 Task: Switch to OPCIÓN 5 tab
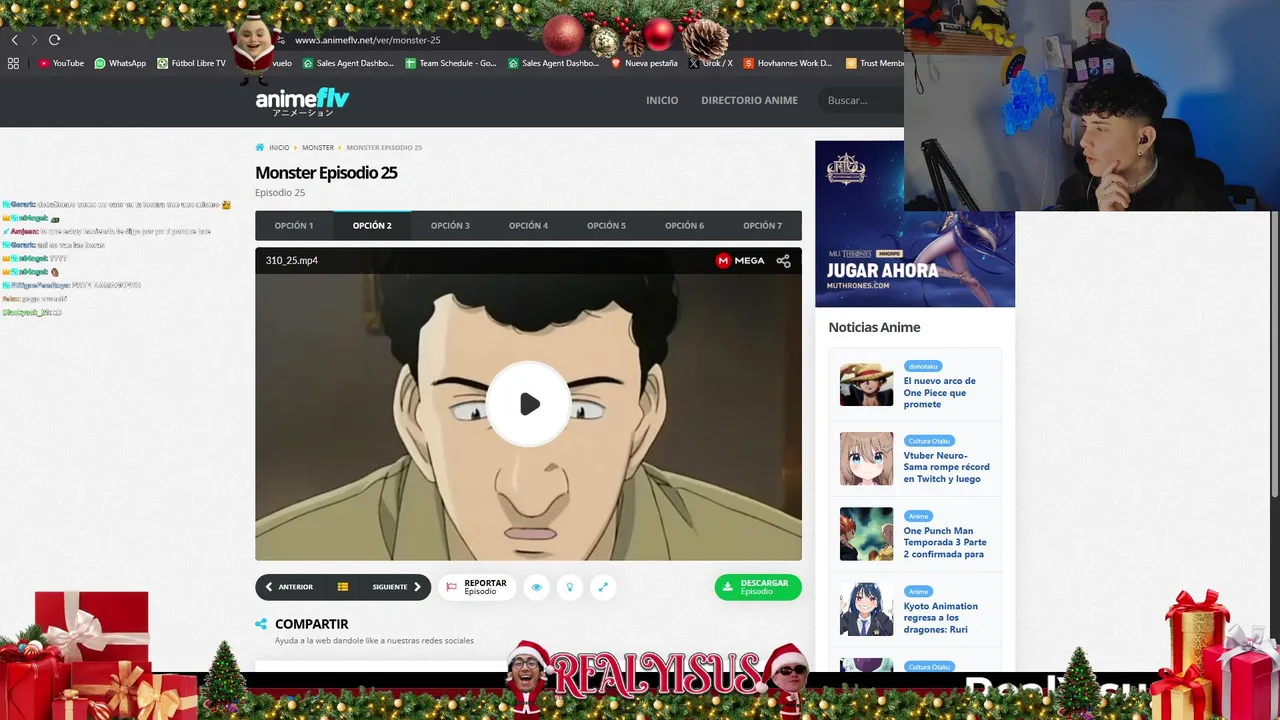tap(606, 226)
